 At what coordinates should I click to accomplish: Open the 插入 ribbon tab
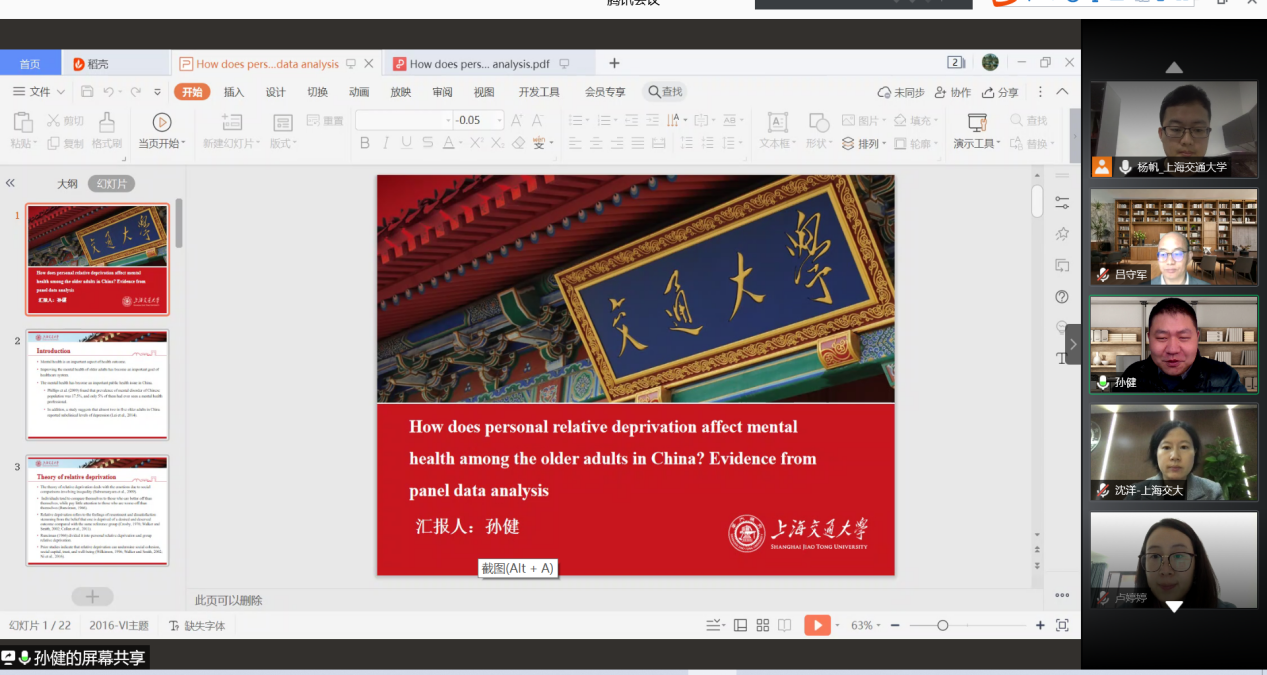pos(234,92)
